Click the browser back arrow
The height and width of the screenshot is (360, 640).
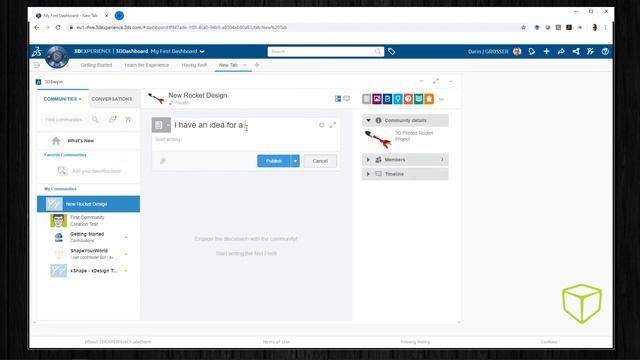coord(37,27)
